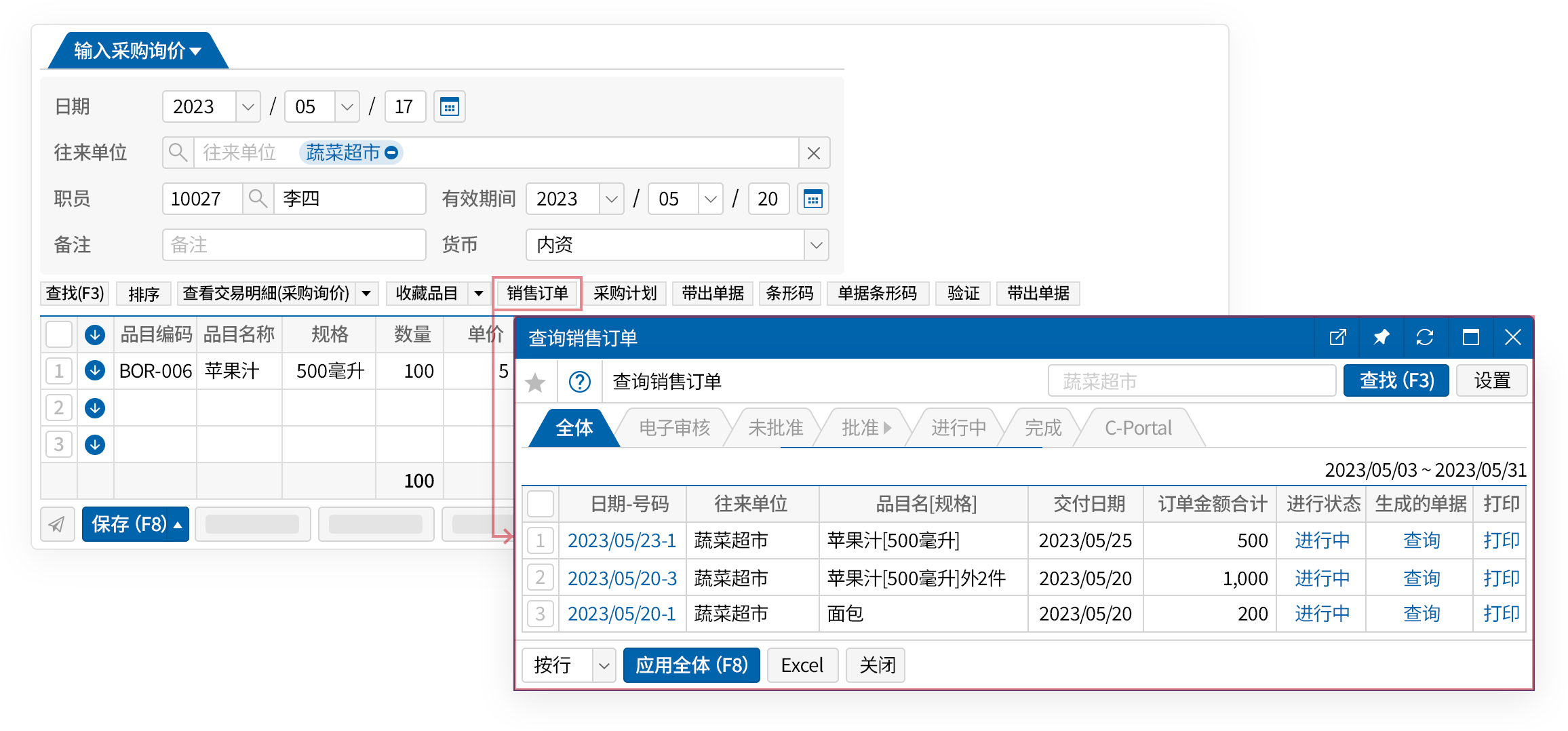The image size is (1568, 731).
Task: Clear the 往来单位 field with X
Action: (814, 153)
